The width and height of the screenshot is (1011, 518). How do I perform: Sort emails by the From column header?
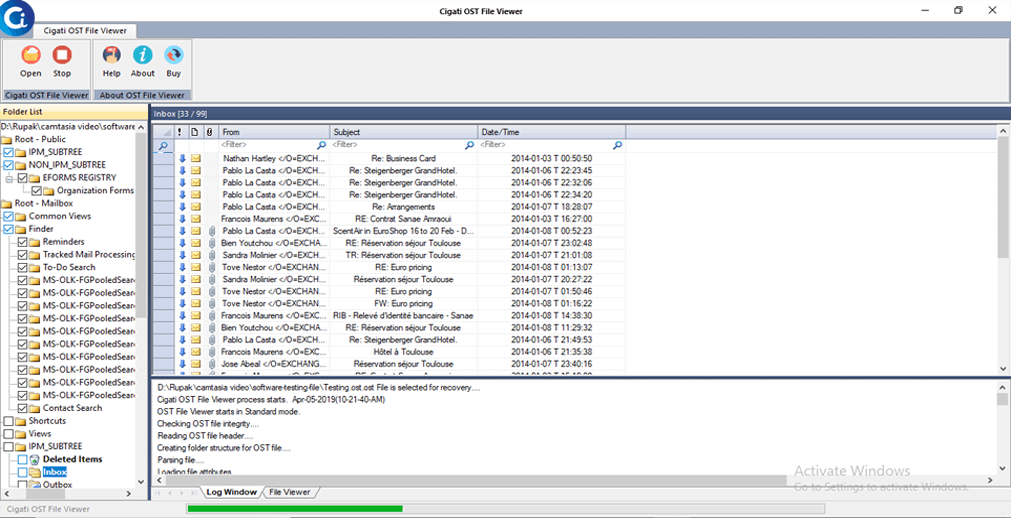[275, 132]
